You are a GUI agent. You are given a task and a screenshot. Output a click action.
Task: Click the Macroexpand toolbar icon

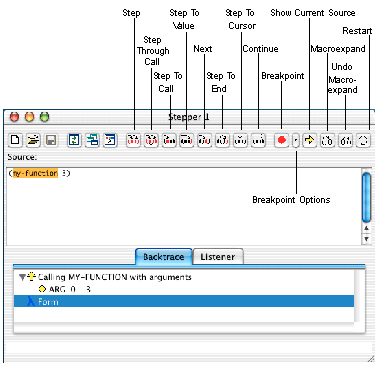[x=327, y=140]
